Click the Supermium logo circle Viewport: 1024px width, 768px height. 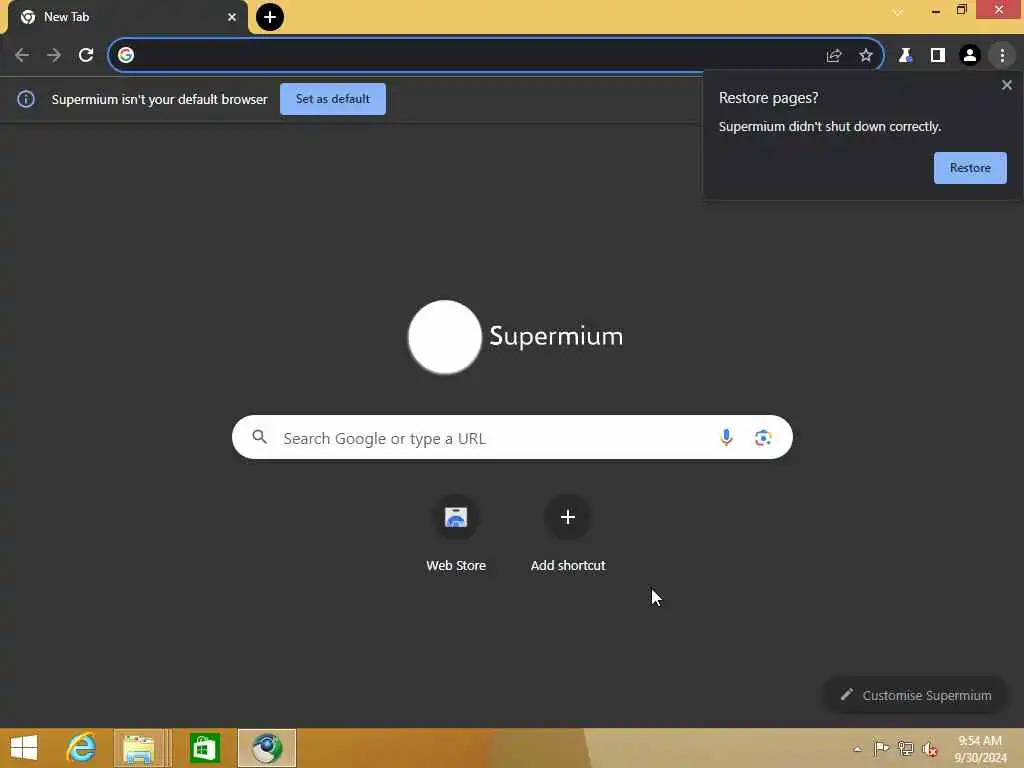click(445, 337)
